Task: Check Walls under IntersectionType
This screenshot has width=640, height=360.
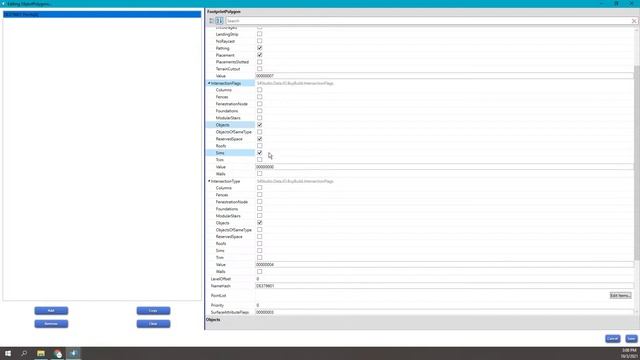Action: [260, 271]
